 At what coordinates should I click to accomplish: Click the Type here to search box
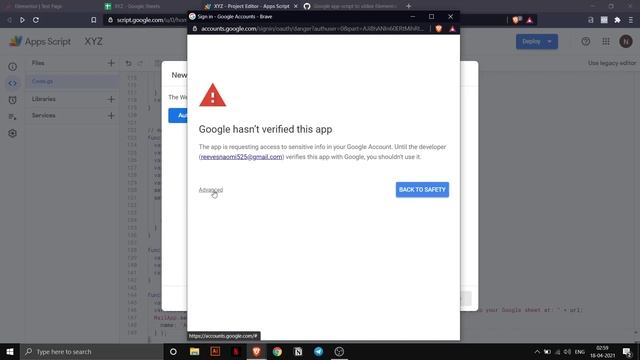pos(91,351)
